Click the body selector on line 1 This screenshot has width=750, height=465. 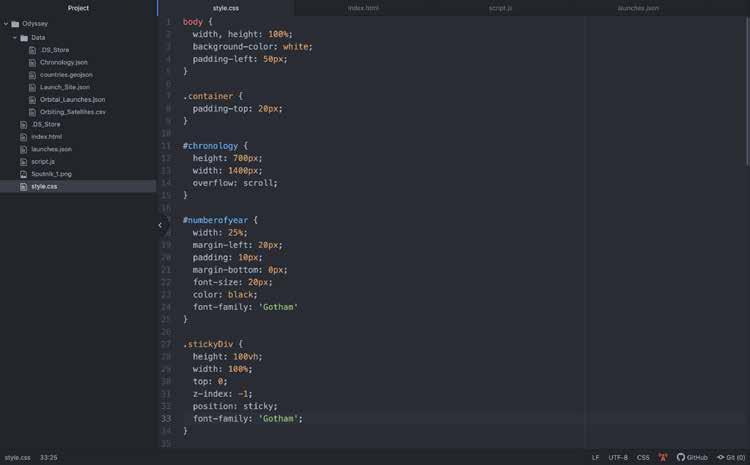193,22
